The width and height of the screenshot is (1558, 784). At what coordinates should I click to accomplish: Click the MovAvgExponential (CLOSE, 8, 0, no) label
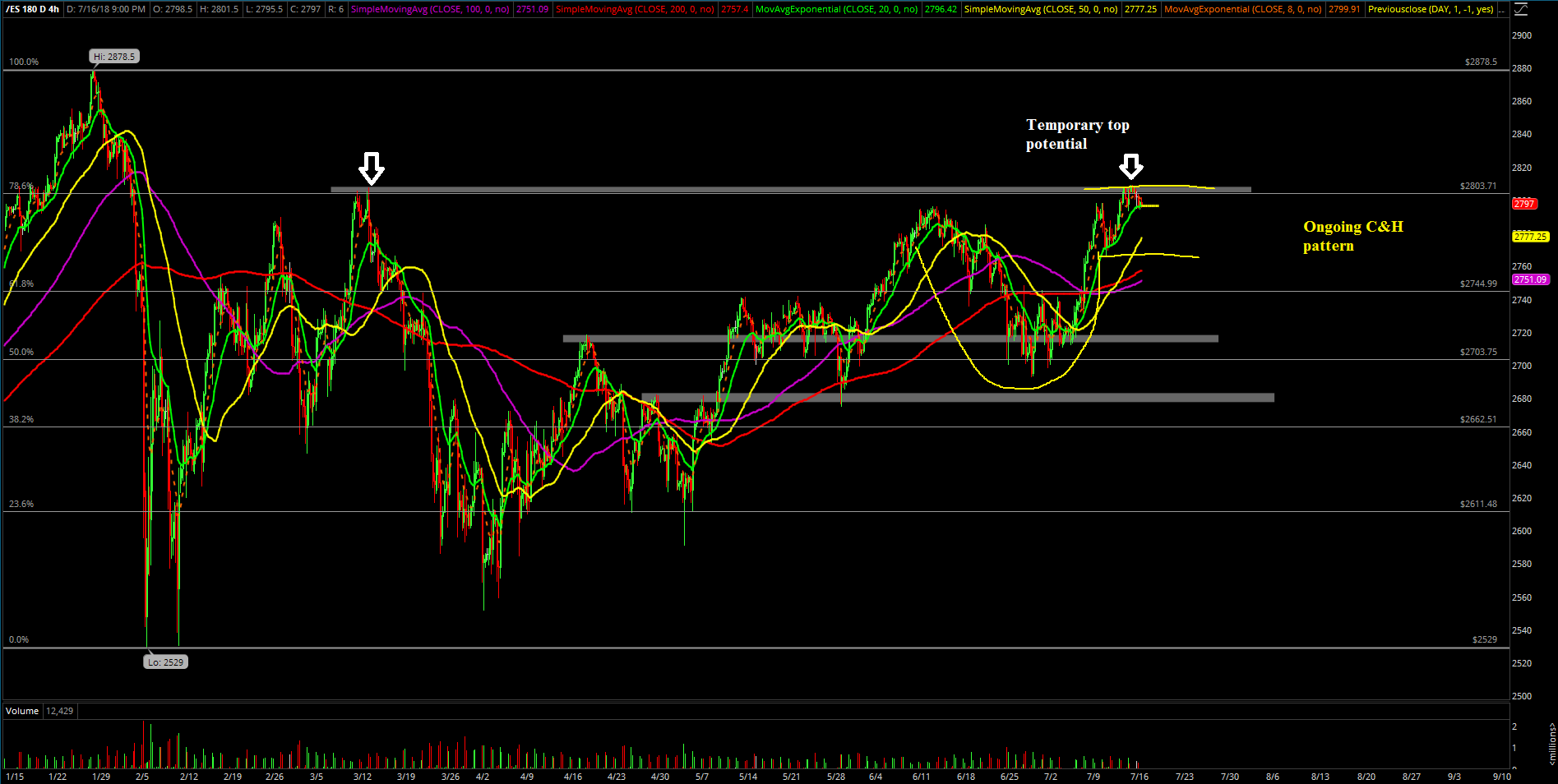coord(1243,9)
